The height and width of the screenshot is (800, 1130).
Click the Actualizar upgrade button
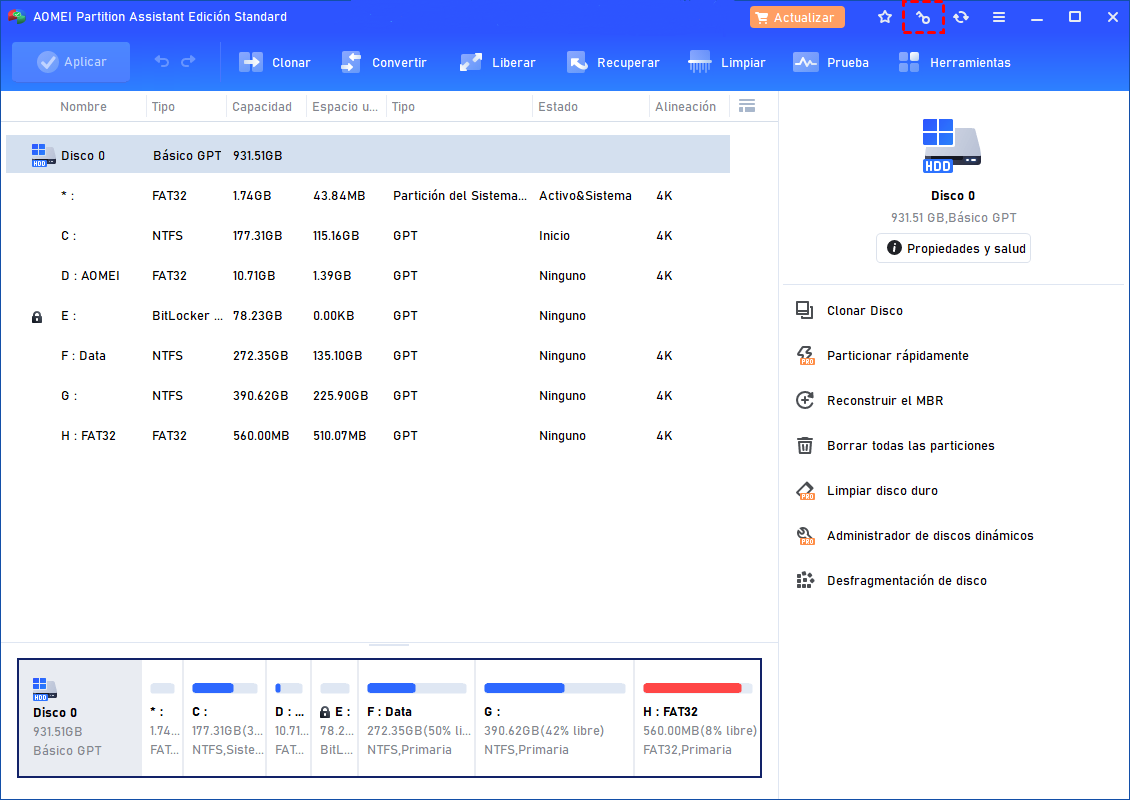click(797, 17)
